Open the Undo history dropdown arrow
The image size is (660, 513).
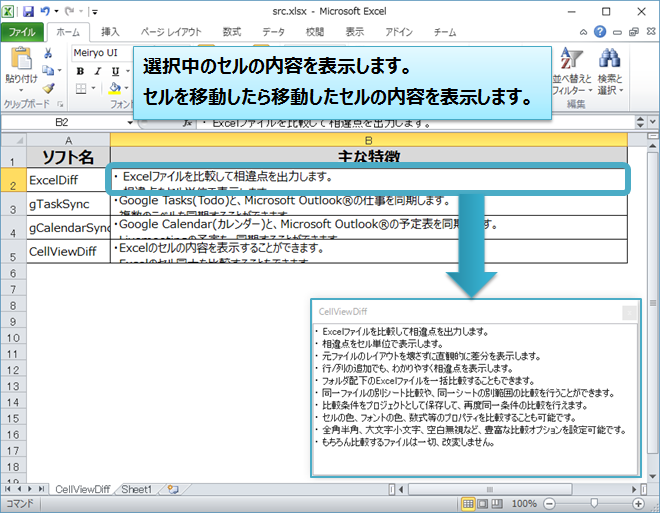pyautogui.click(x=56, y=12)
